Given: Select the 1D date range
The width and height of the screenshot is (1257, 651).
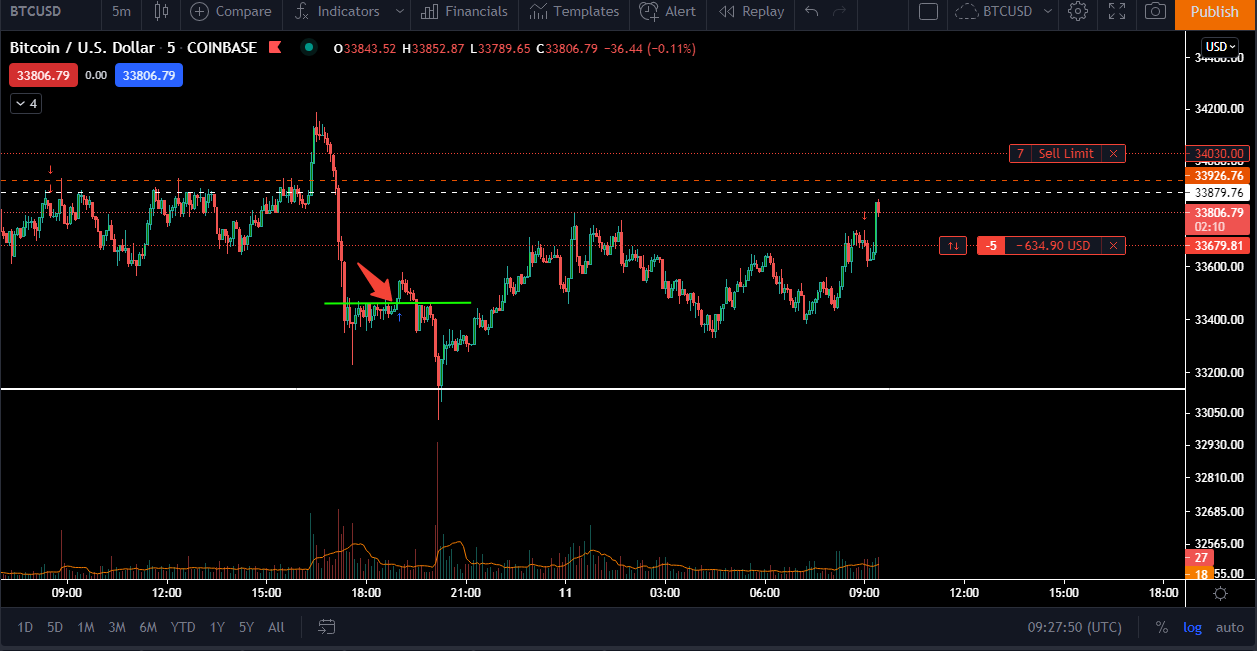Looking at the screenshot, I should click(25, 627).
